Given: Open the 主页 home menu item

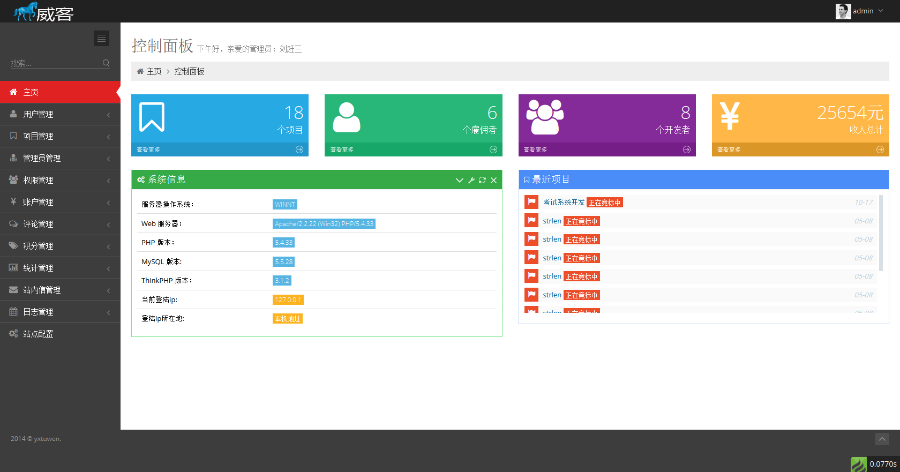Looking at the screenshot, I should [x=60, y=92].
